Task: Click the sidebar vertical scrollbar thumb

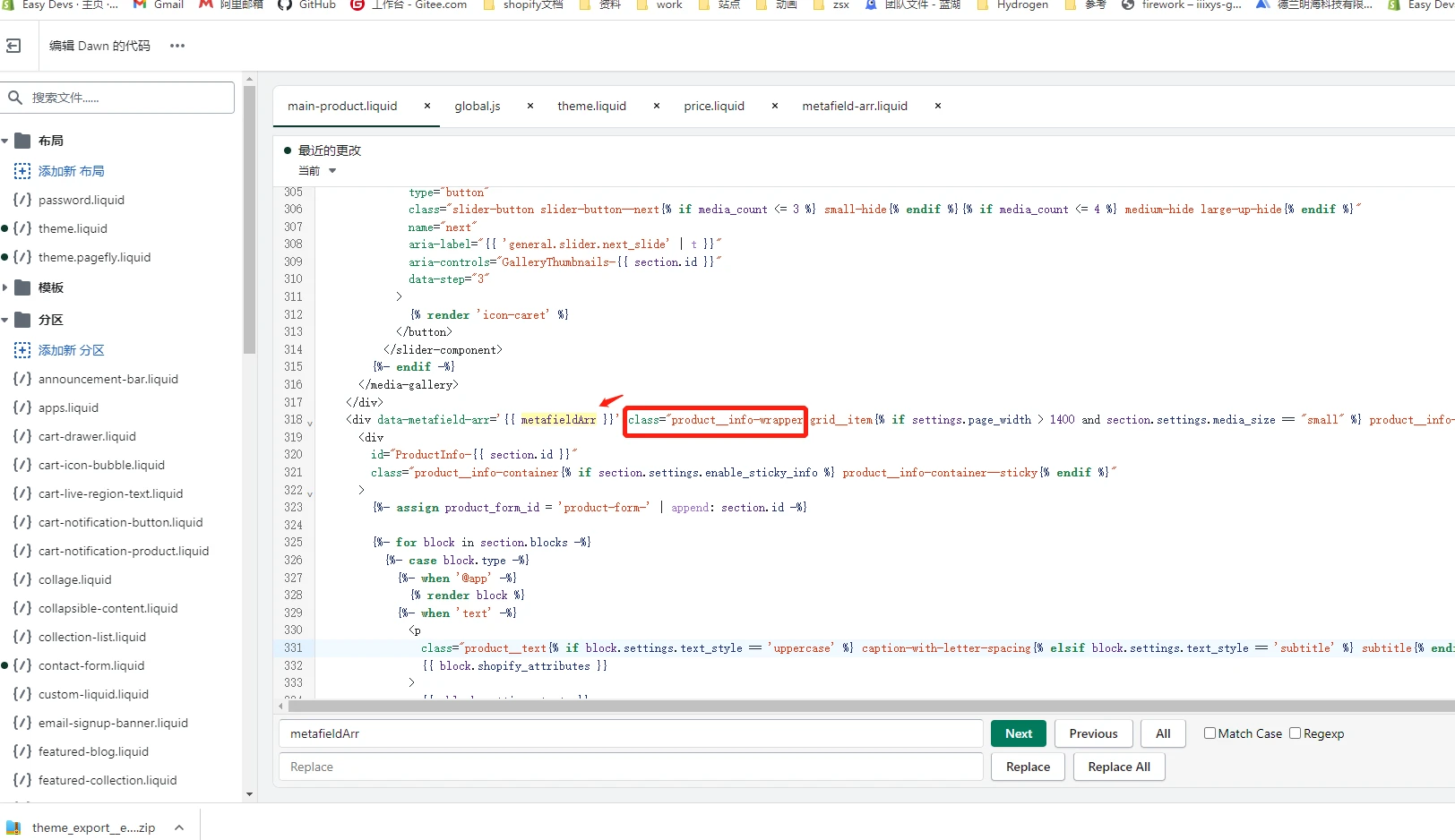Action: pyautogui.click(x=249, y=219)
